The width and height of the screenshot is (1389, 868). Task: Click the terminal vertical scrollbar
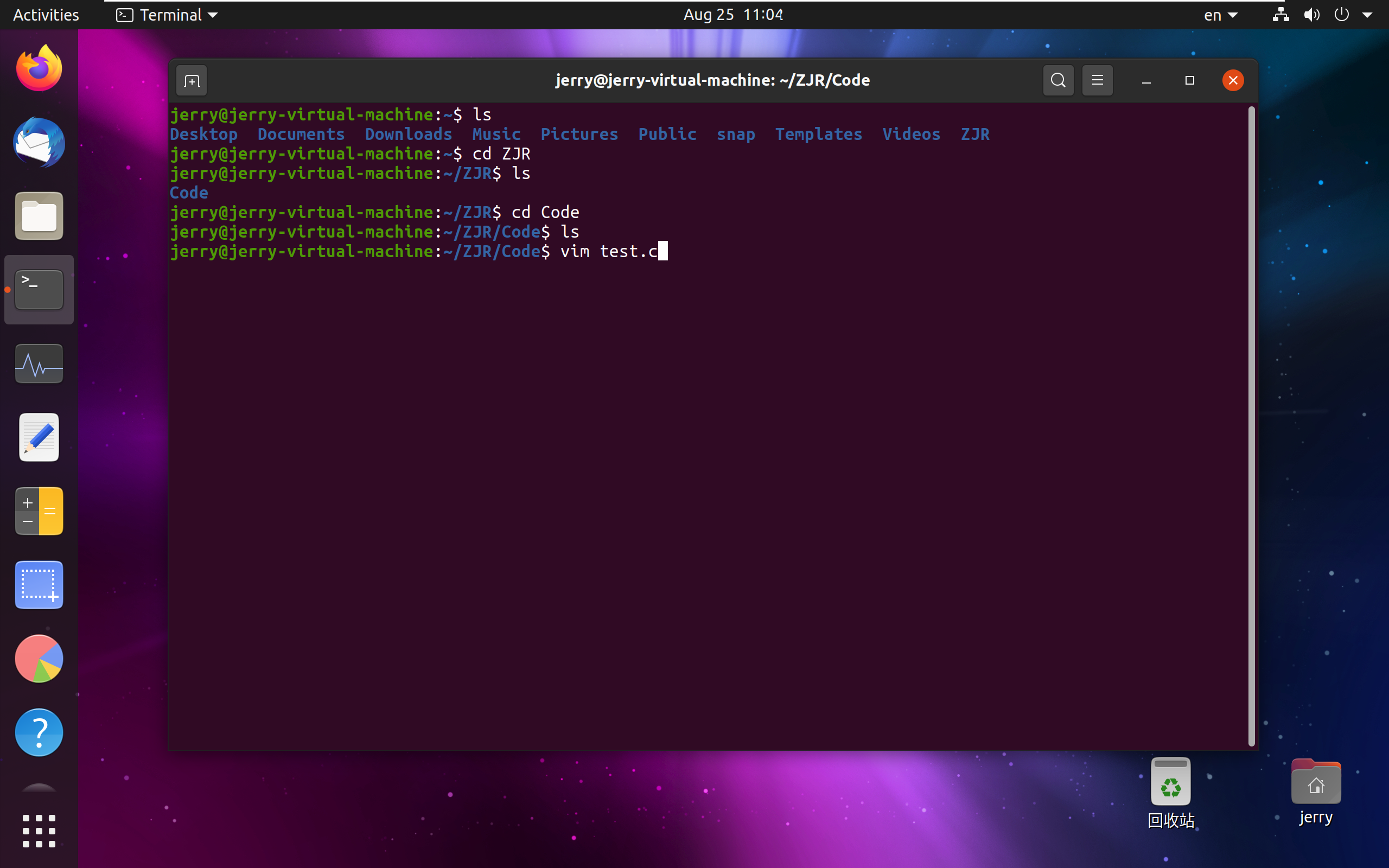point(1251,425)
